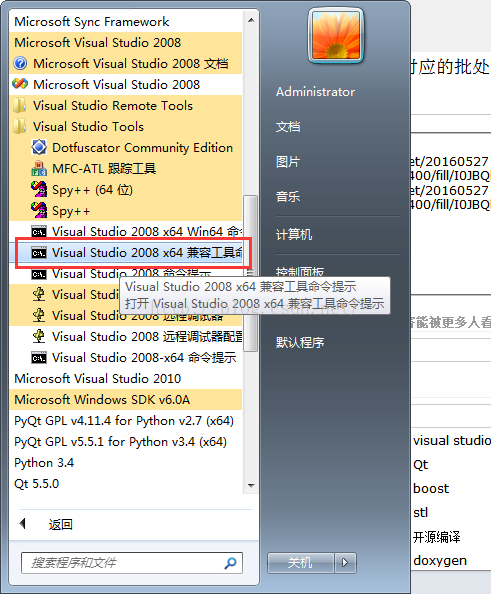Viewport: 491px width, 594px height.
Task: Open the Microsoft Sync Framework folder
Action: tap(92, 22)
